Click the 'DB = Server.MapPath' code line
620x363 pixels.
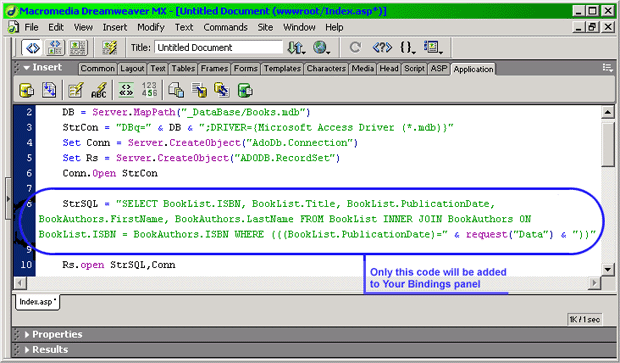click(x=186, y=112)
